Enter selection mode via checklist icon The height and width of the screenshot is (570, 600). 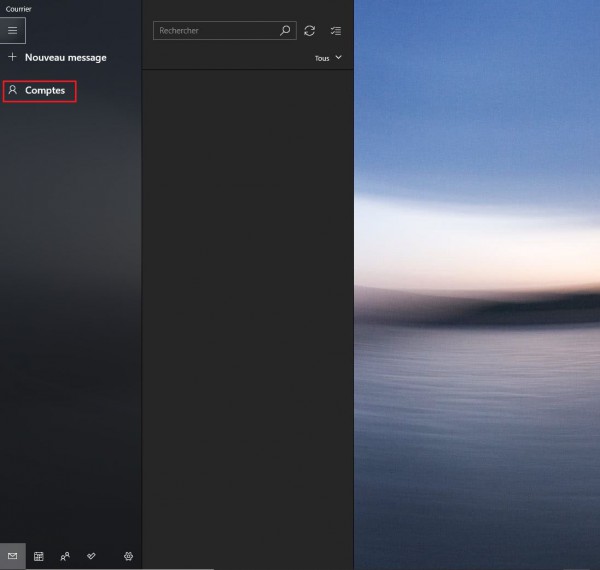click(336, 31)
